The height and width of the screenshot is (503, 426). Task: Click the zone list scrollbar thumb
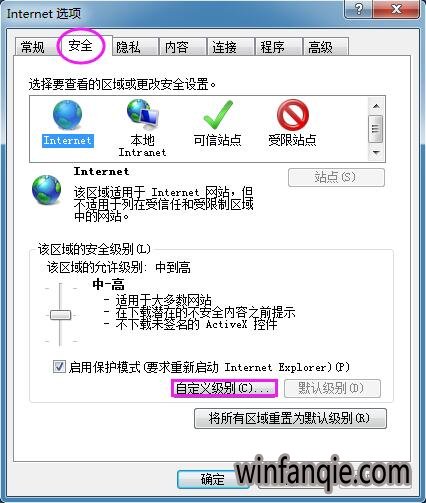[x=376, y=129]
